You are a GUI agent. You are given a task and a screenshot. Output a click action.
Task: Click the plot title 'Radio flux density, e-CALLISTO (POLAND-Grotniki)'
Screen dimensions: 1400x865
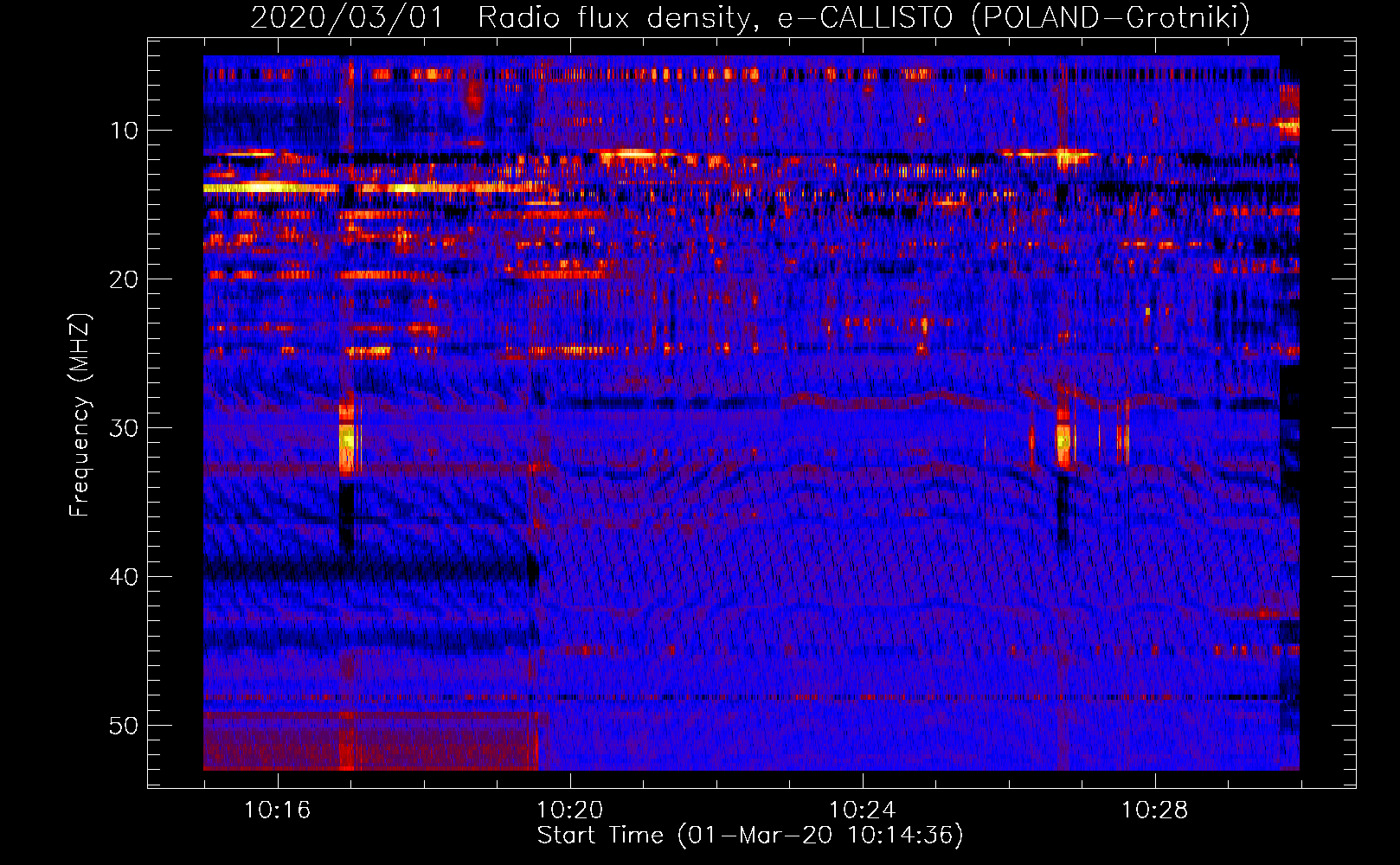click(864, 17)
